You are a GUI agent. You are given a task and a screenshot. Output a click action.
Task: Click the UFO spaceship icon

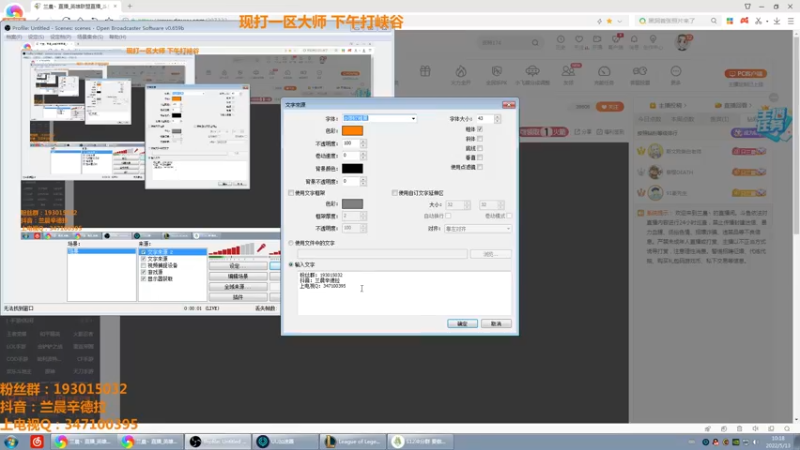pos(532,71)
